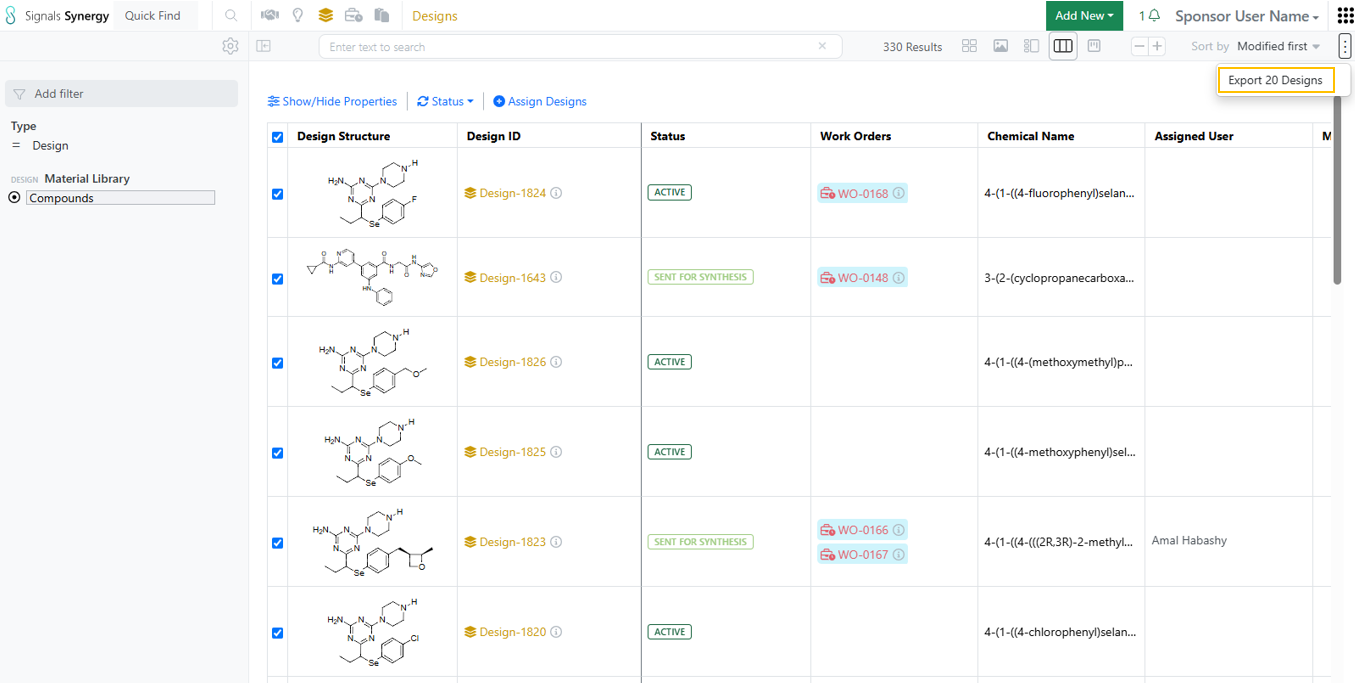The width and height of the screenshot is (1355, 683).
Task: Open the briefcase work orders icon
Action: click(x=353, y=16)
